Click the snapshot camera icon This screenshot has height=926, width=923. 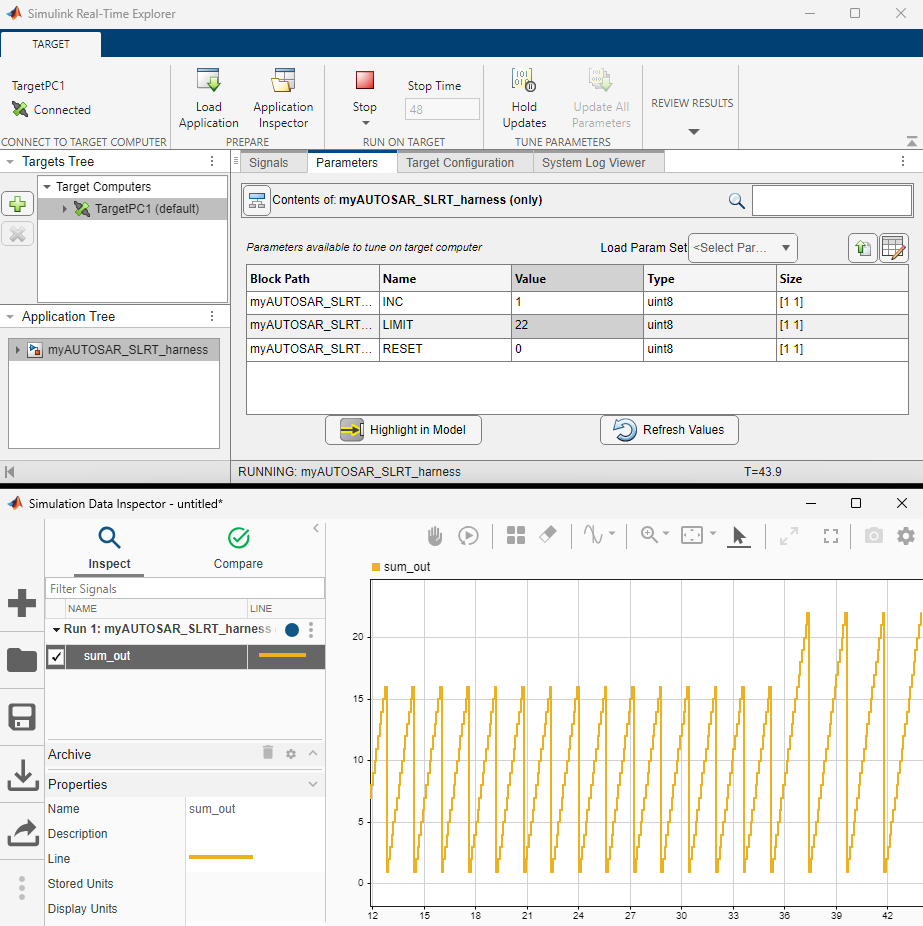tap(874, 536)
